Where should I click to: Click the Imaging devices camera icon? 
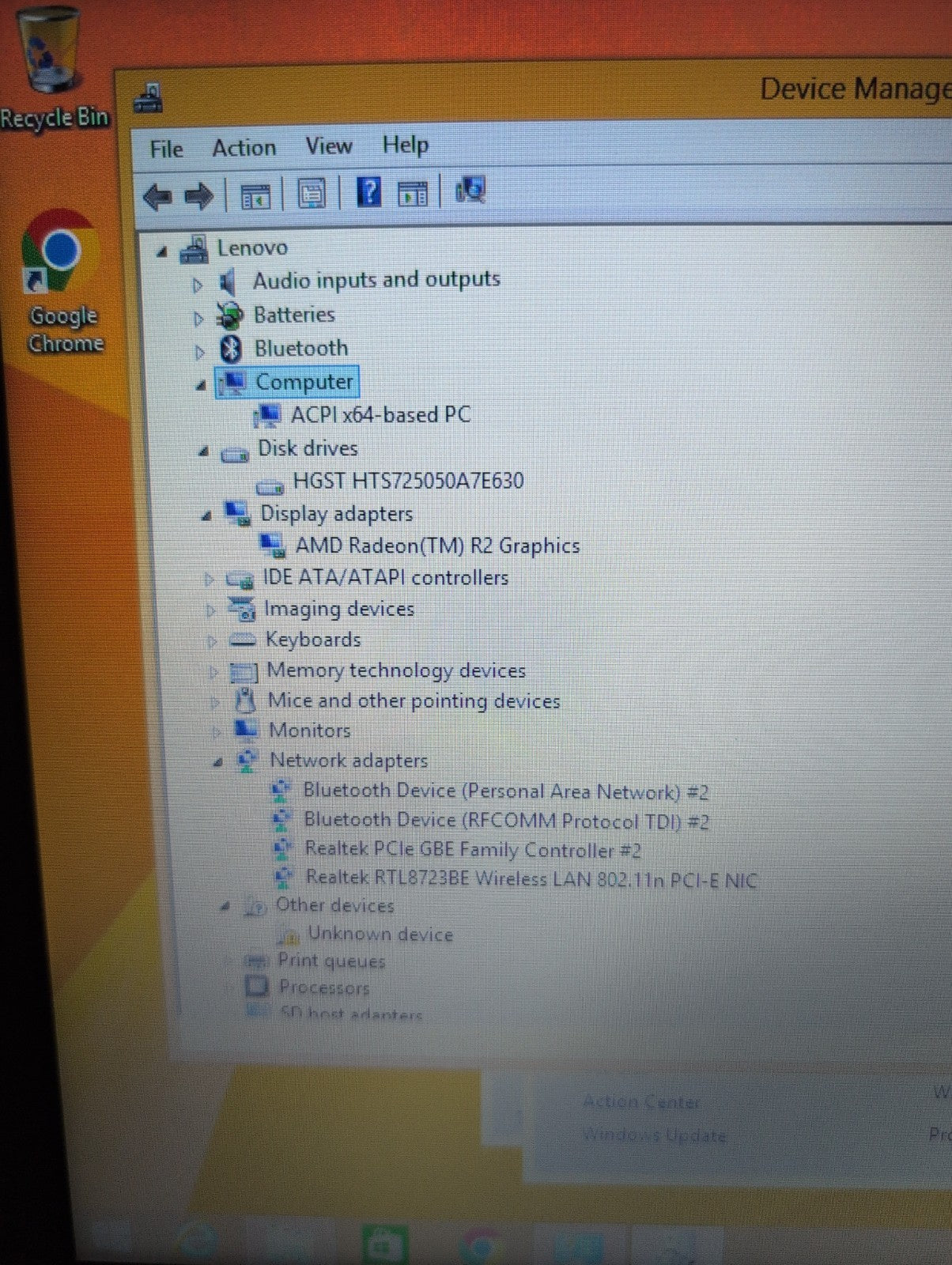(241, 609)
